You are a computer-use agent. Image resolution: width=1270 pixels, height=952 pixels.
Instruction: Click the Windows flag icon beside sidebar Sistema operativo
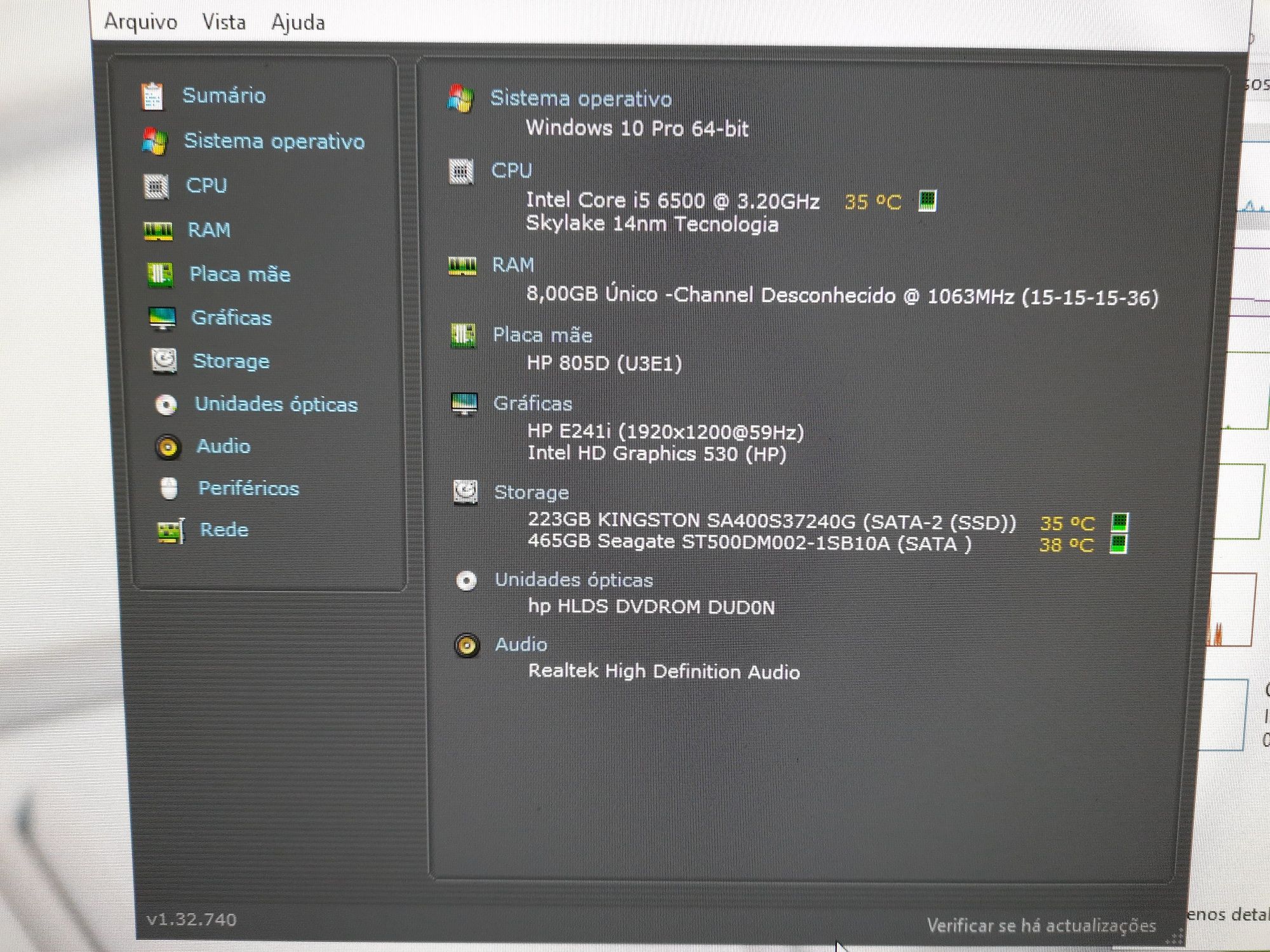154,141
